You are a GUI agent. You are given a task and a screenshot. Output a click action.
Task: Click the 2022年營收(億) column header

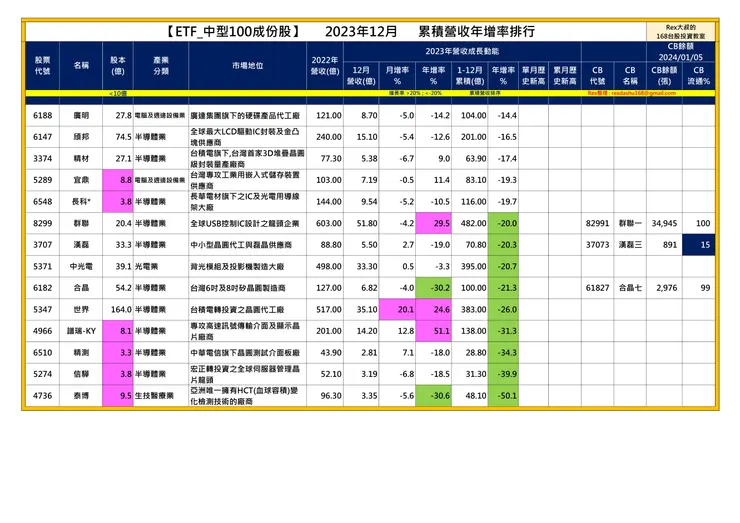click(325, 66)
